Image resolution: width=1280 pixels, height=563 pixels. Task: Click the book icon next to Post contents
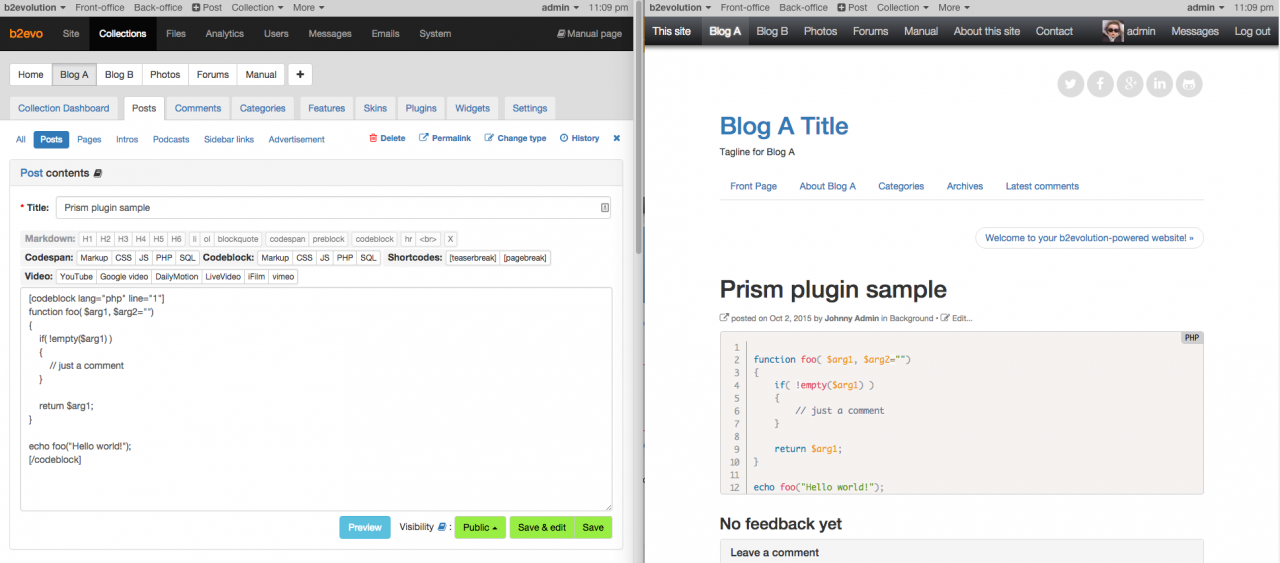click(98, 173)
